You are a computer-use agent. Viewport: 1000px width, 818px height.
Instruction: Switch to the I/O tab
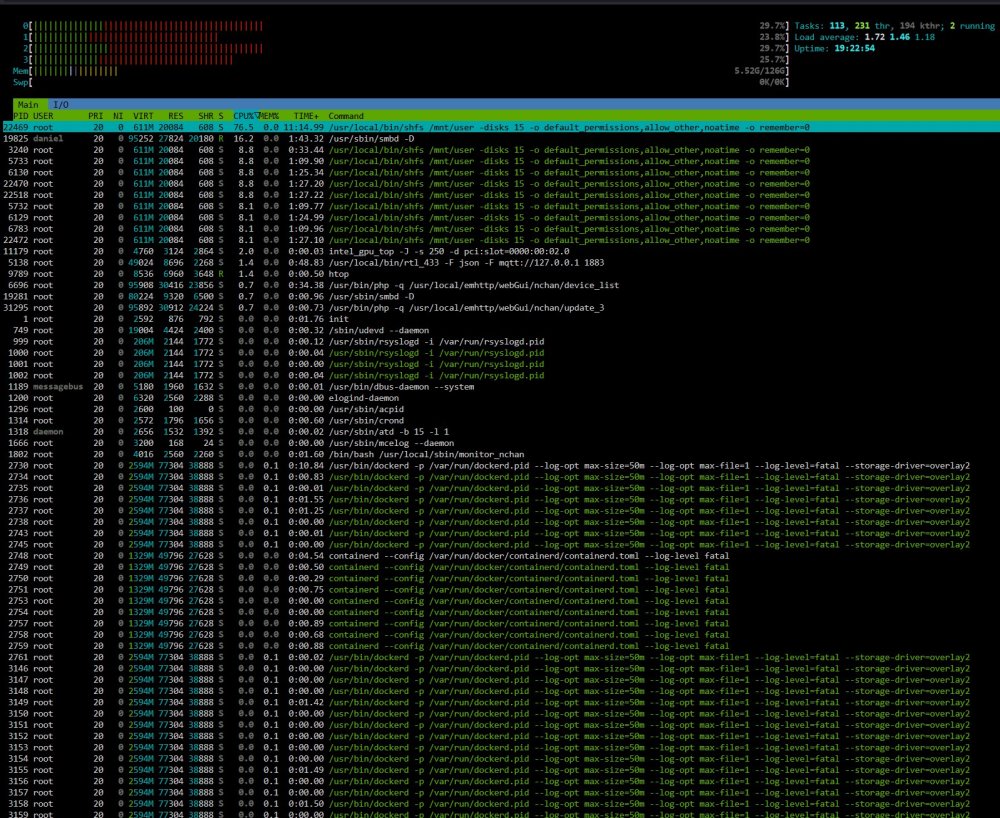pyautogui.click(x=61, y=105)
